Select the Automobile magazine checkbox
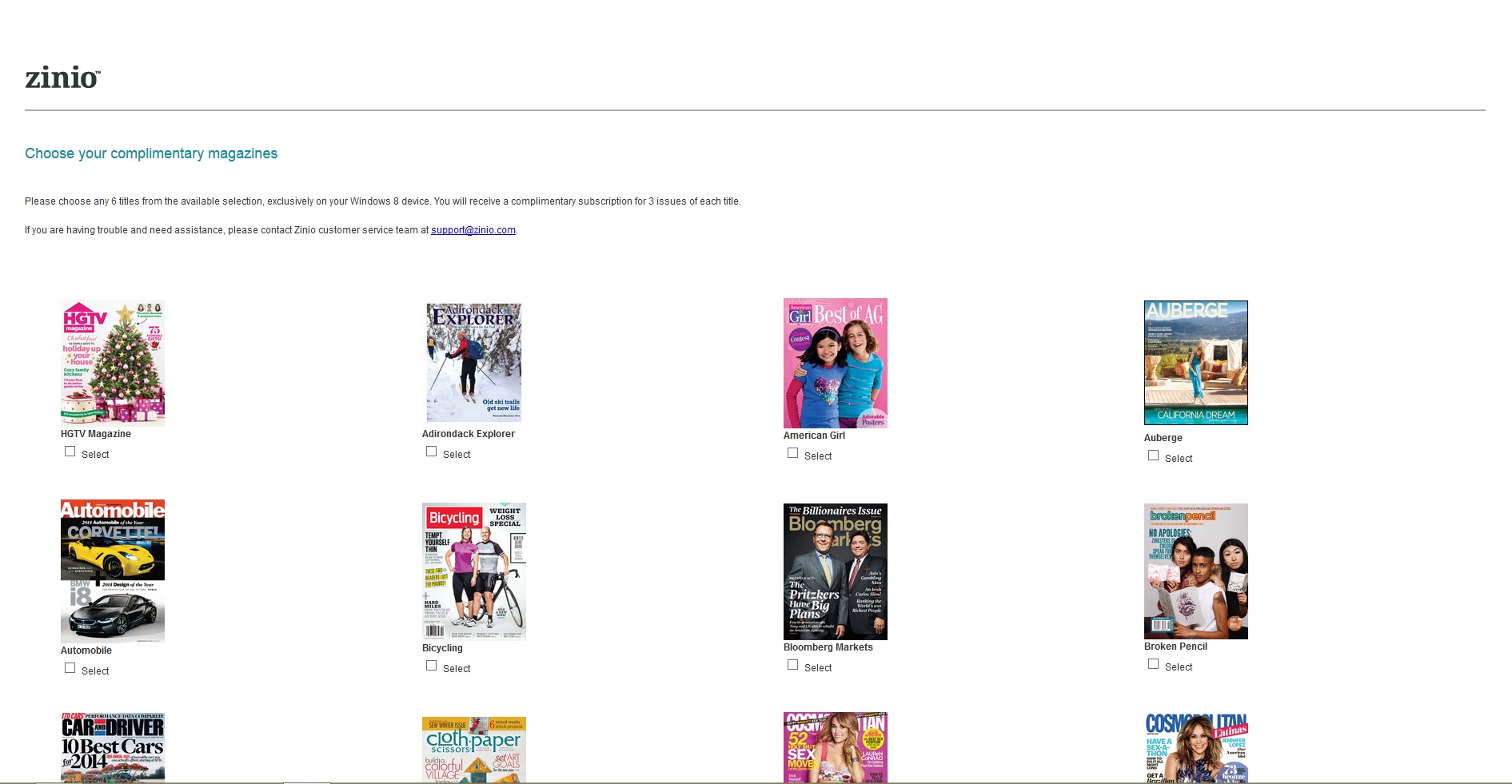 point(70,668)
